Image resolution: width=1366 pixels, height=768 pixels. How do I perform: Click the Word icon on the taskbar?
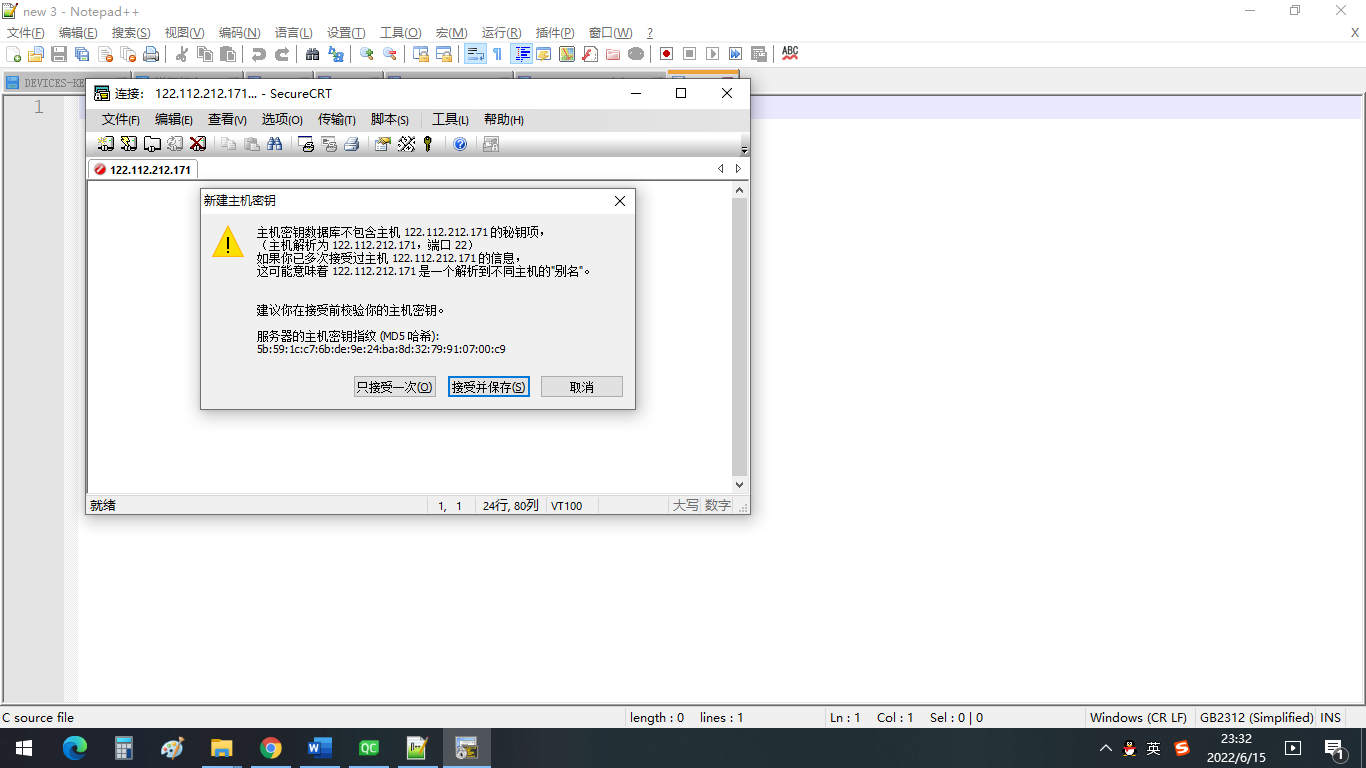point(319,748)
